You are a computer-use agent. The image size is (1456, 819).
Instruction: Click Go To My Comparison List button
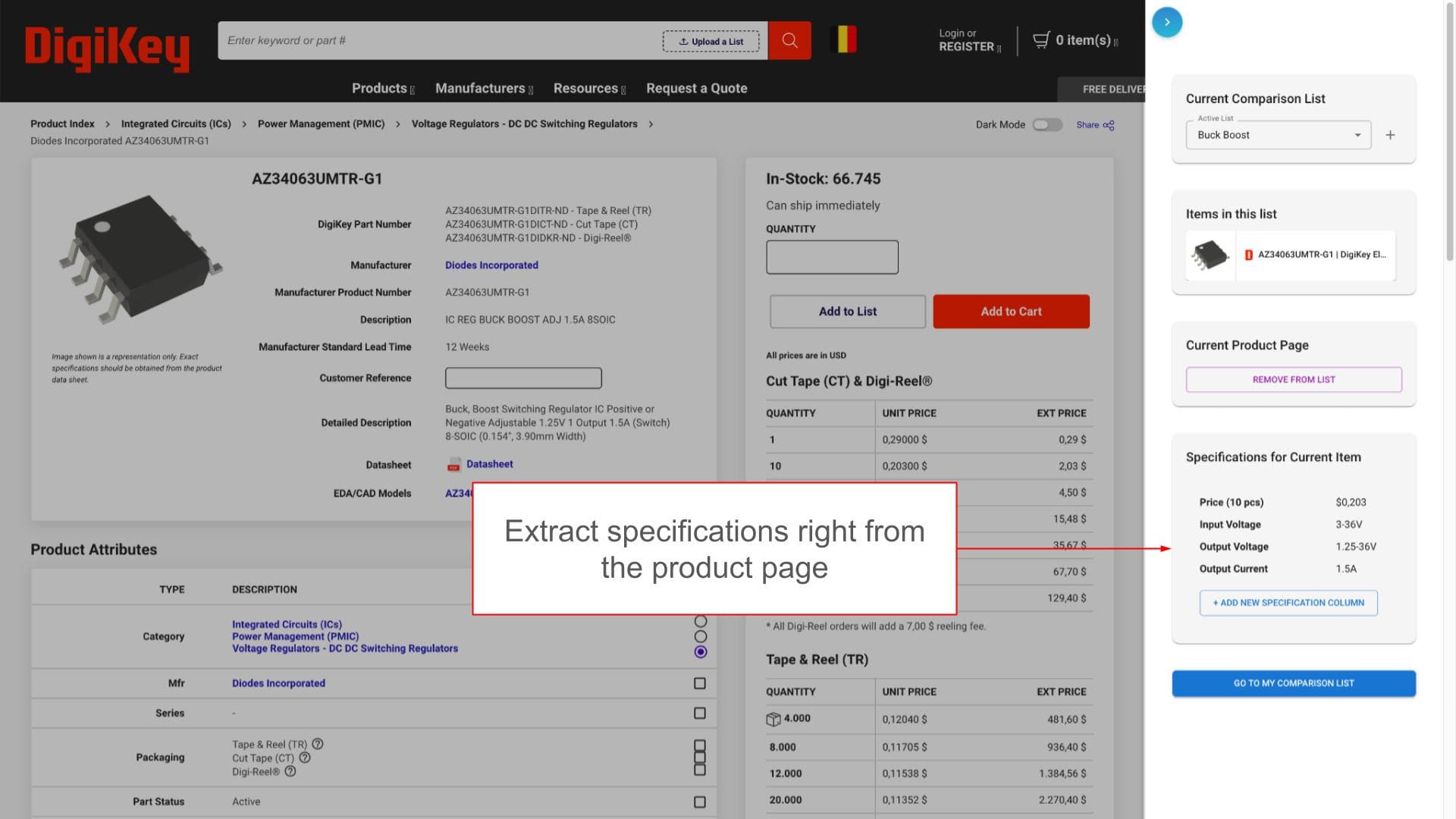pyautogui.click(x=1293, y=683)
